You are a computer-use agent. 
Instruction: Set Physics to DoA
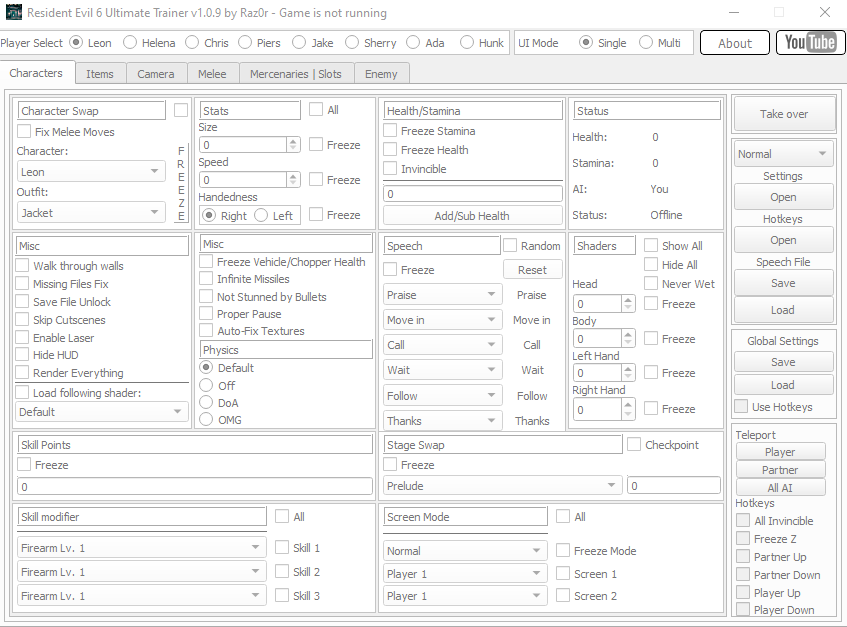tap(219, 403)
